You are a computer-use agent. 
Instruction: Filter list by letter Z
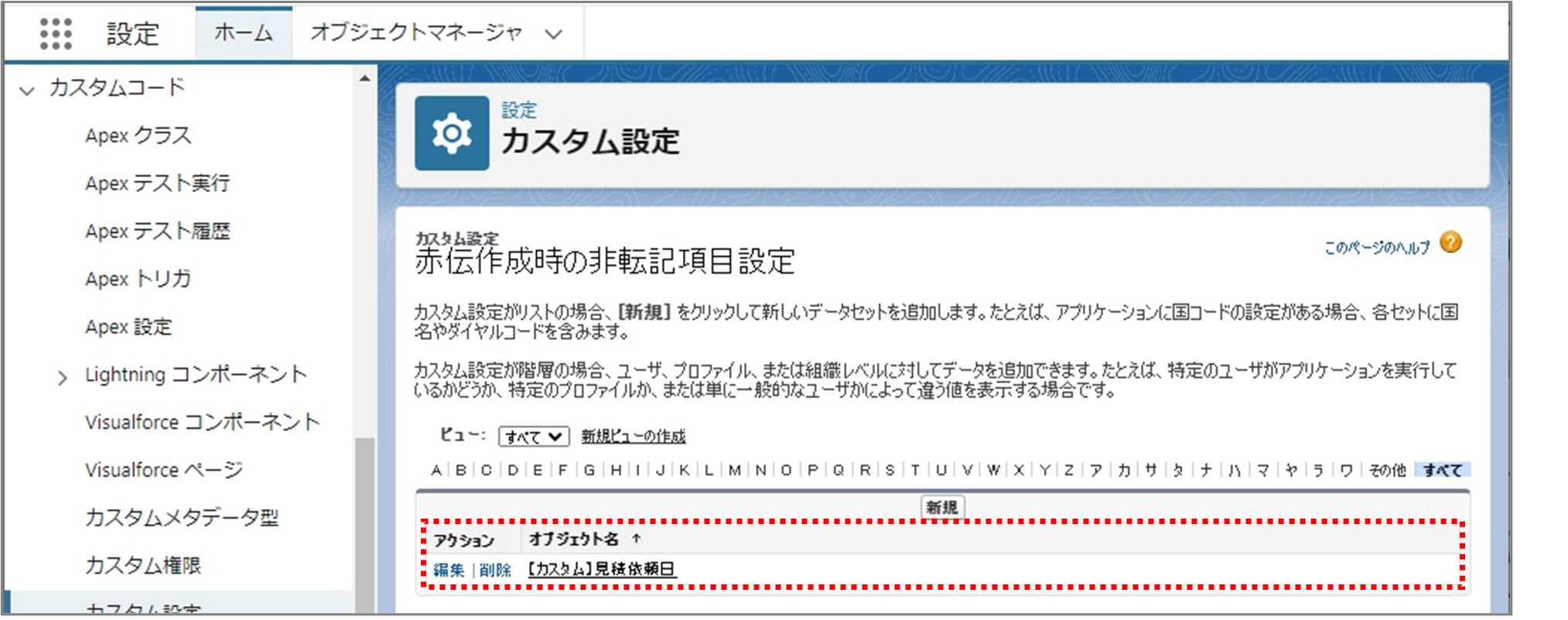click(x=1068, y=470)
